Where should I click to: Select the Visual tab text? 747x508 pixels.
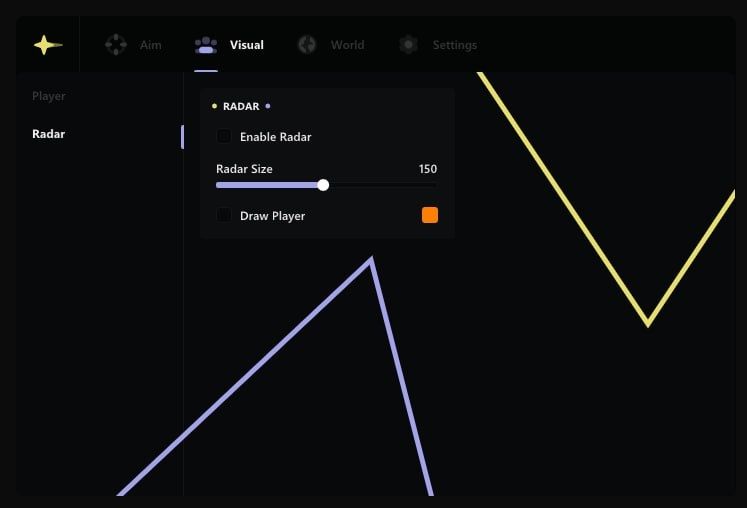click(x=247, y=45)
